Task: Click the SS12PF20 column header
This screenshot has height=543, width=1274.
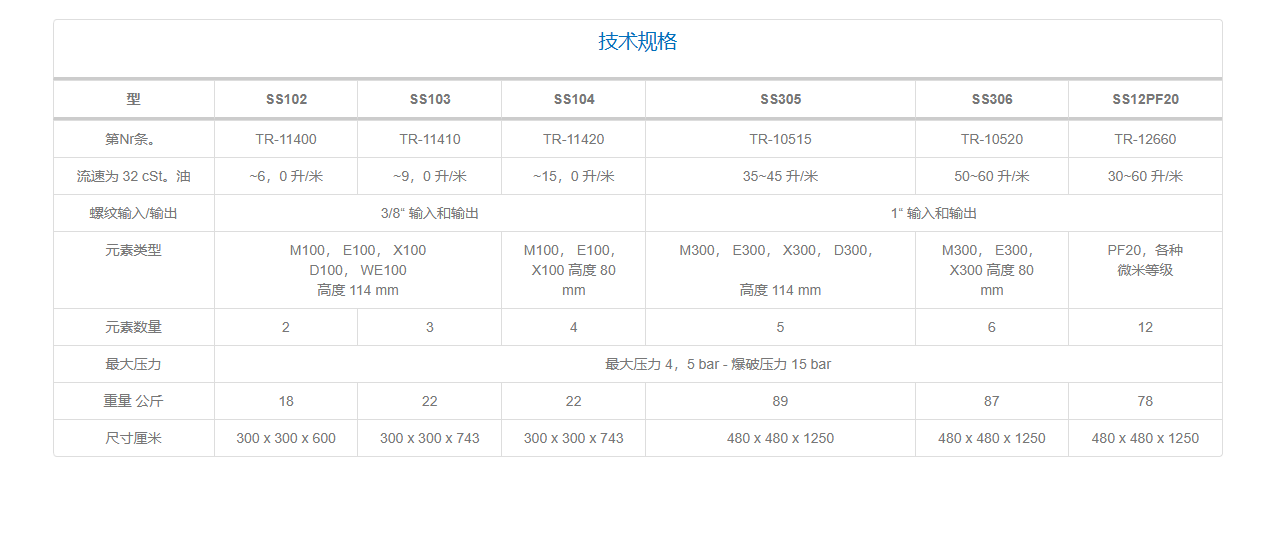Action: pos(1145,99)
